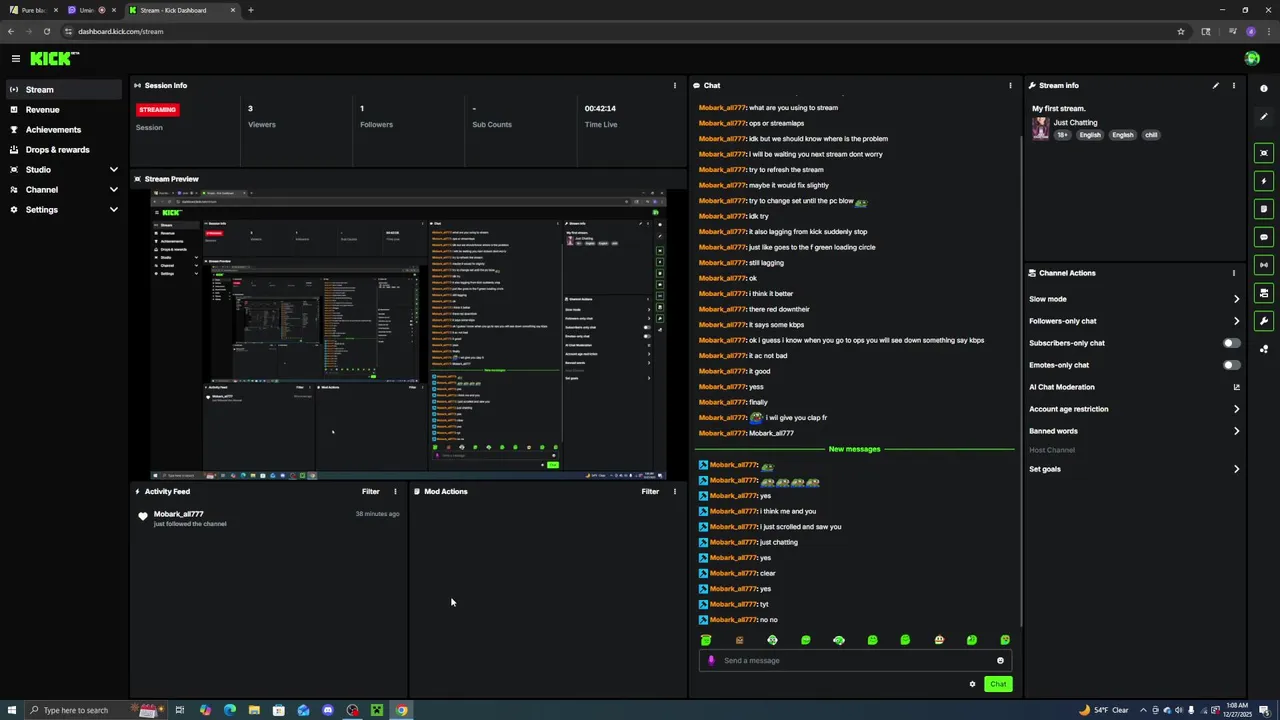Click Mobark_all777 in the Activity Feed

(x=178, y=514)
